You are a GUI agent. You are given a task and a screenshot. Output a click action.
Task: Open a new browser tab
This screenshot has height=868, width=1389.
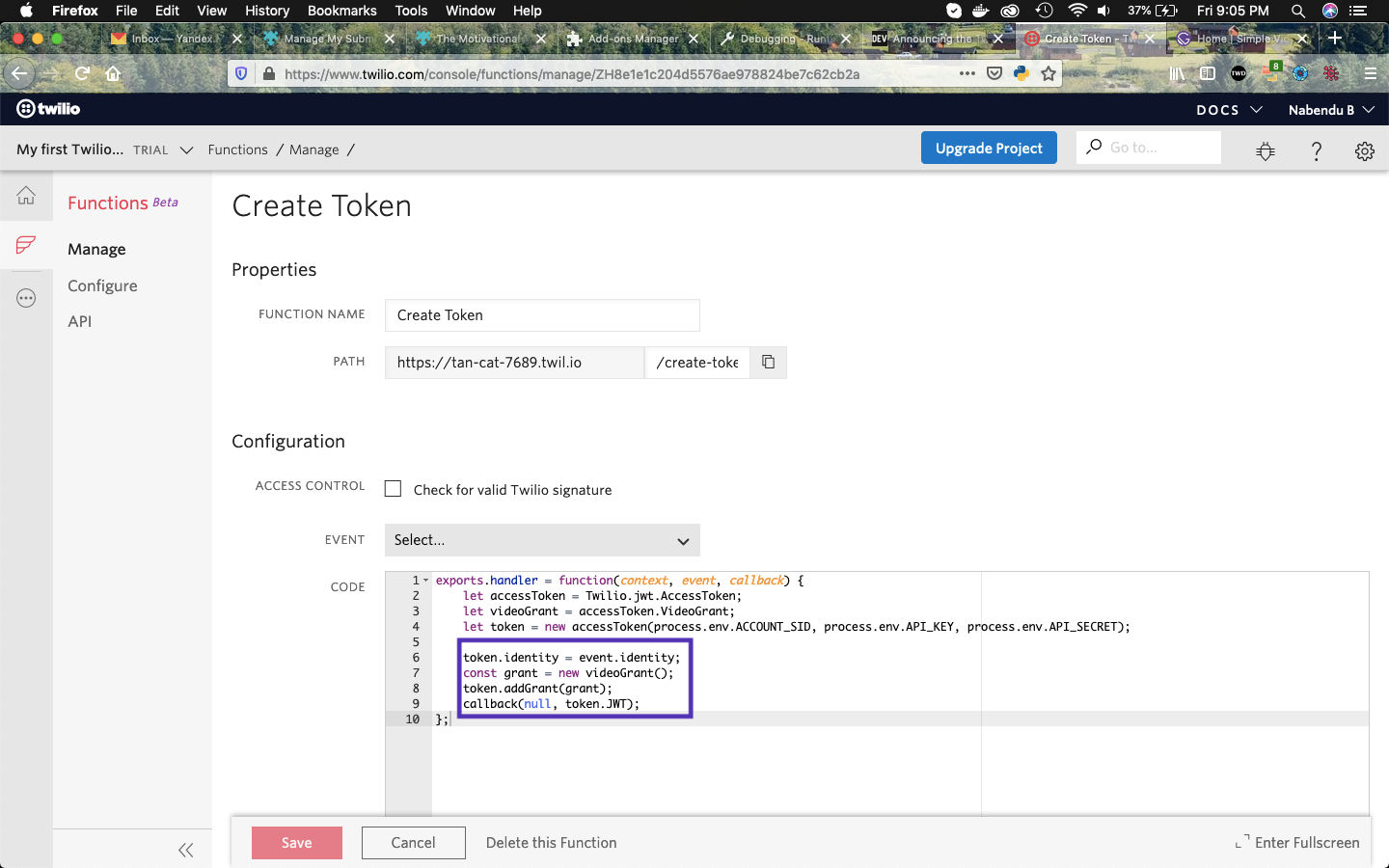pos(1335,38)
